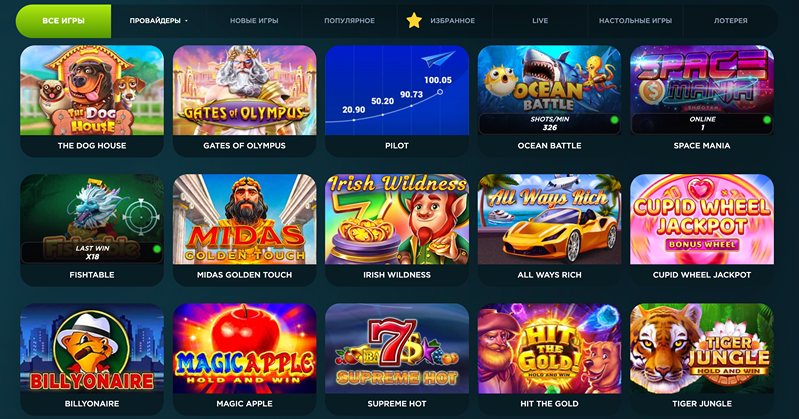Click the green indicator on the Fishtable tile
The image size is (799, 419).
pos(156,249)
